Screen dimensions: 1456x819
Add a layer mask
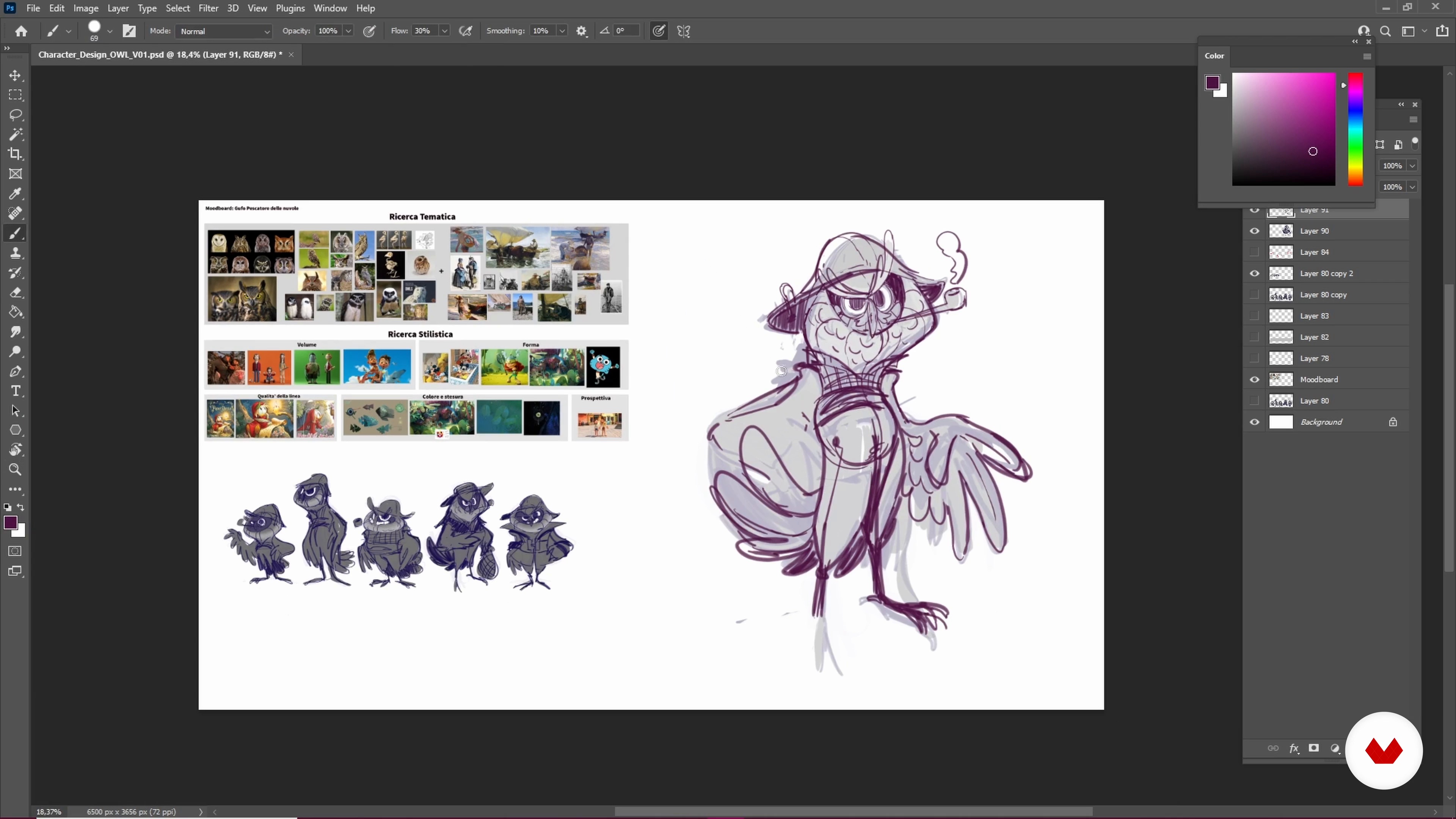pyautogui.click(x=1313, y=748)
